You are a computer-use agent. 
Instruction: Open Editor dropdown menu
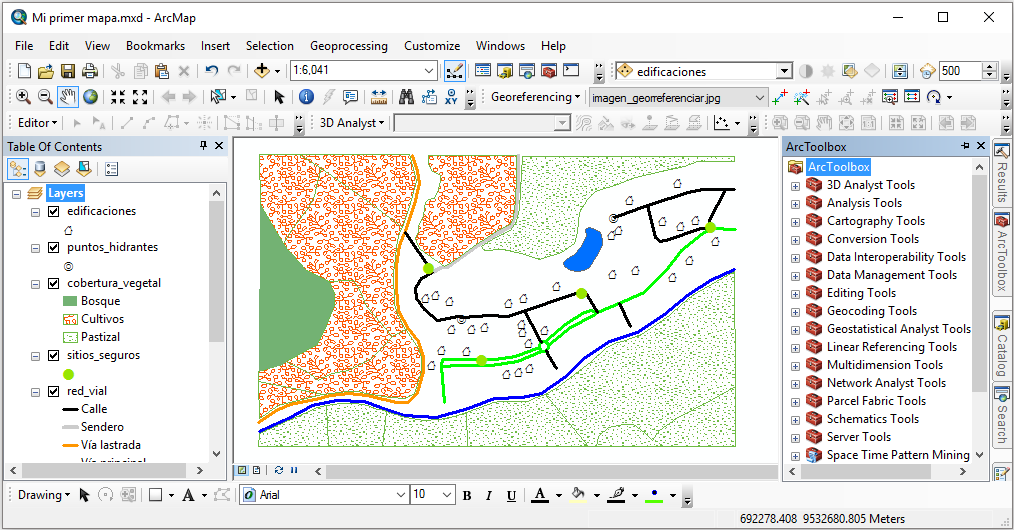[x=37, y=123]
